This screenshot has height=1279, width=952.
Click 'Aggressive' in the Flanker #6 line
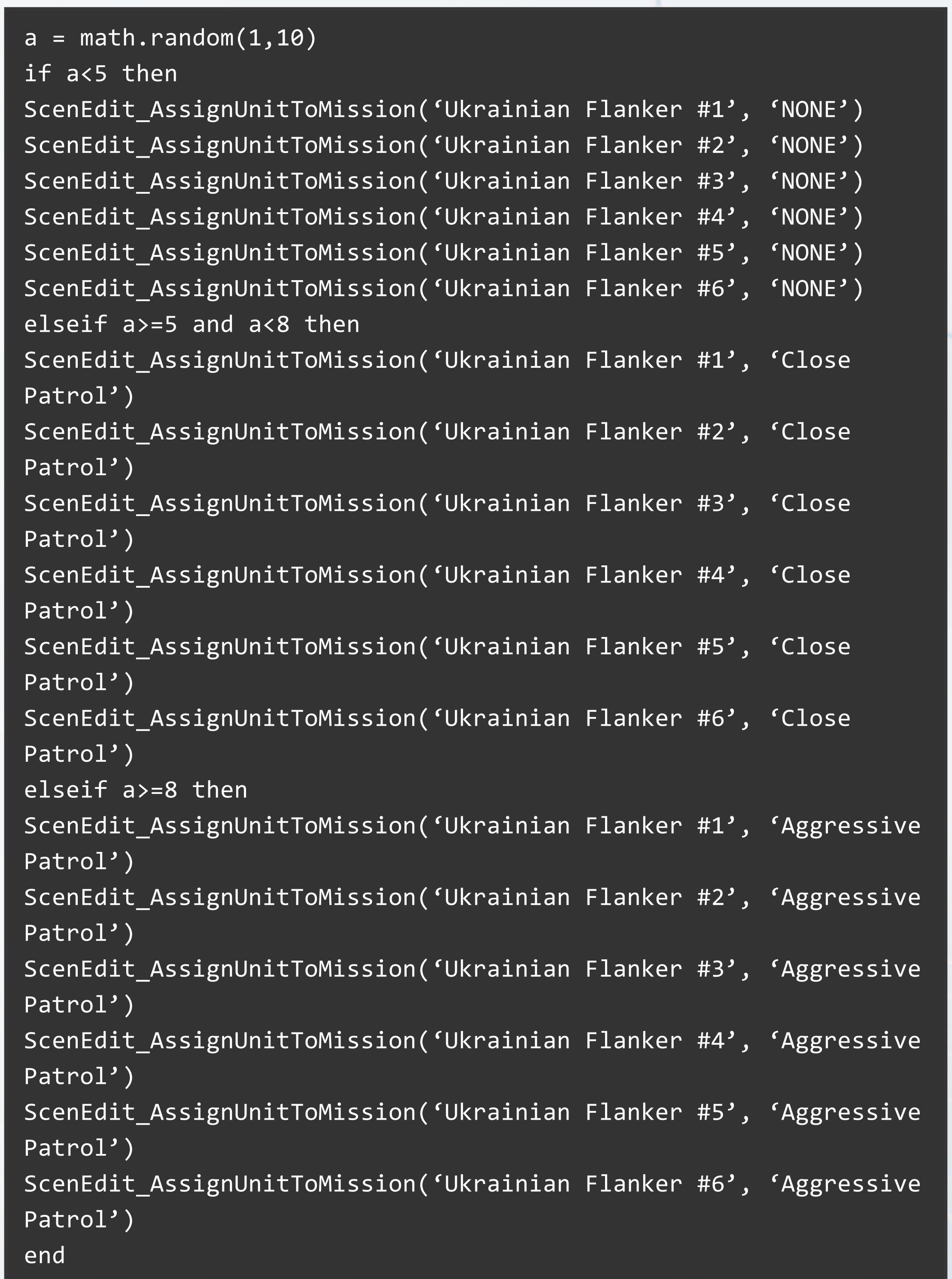(x=851, y=1184)
